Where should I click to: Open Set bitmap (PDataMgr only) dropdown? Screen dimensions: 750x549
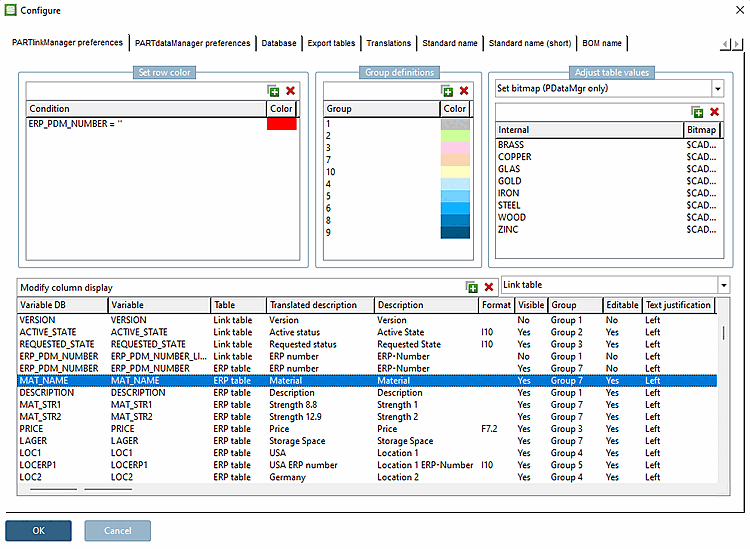(716, 88)
